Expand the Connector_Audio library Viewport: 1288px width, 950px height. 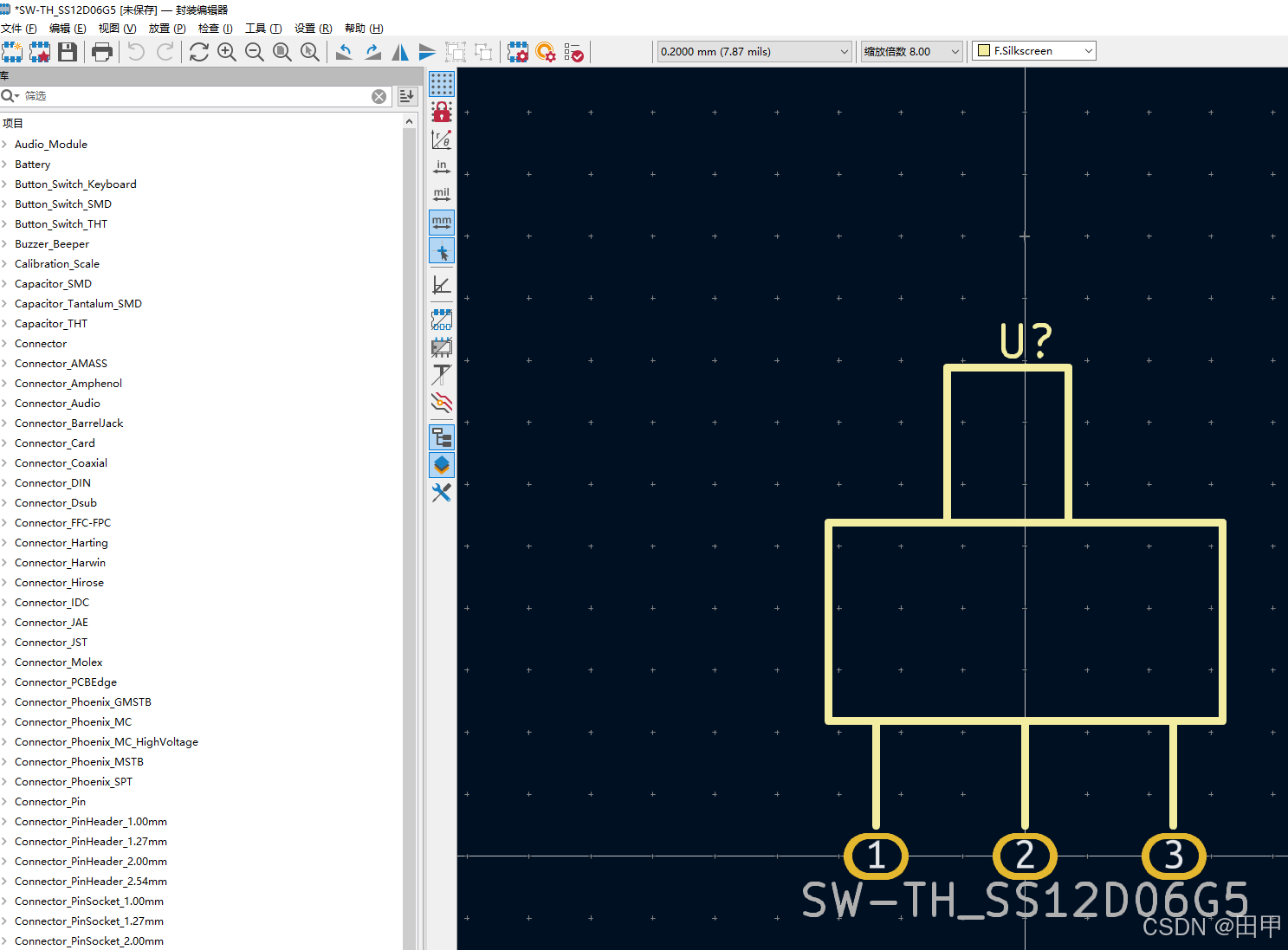(x=4, y=404)
